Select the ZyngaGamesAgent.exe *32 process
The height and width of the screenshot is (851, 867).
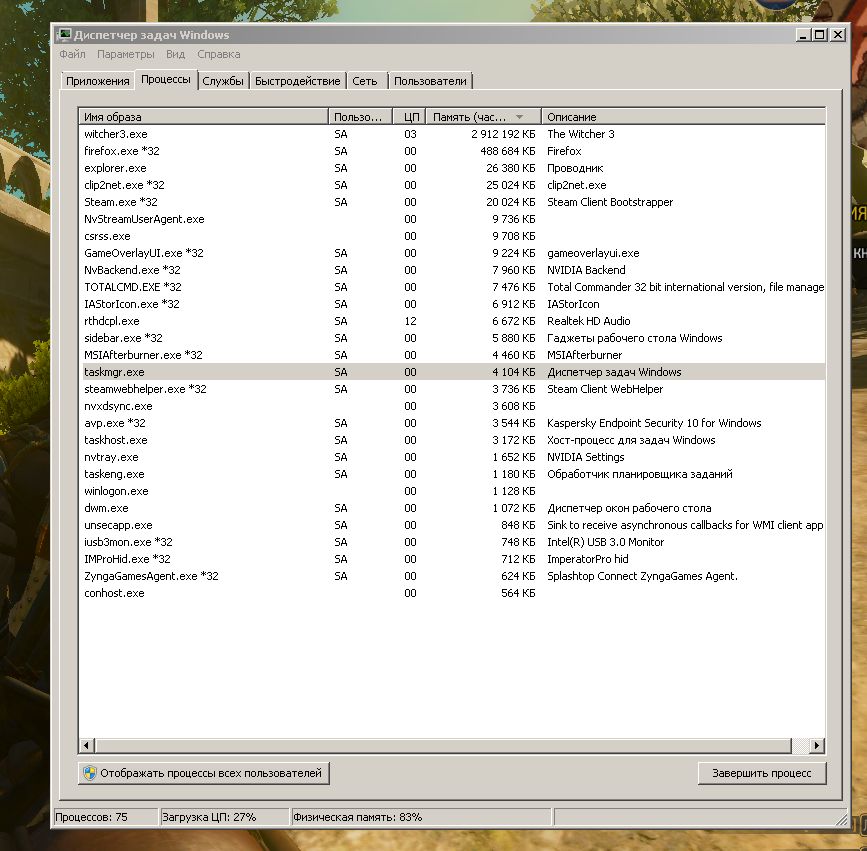click(x=452, y=576)
